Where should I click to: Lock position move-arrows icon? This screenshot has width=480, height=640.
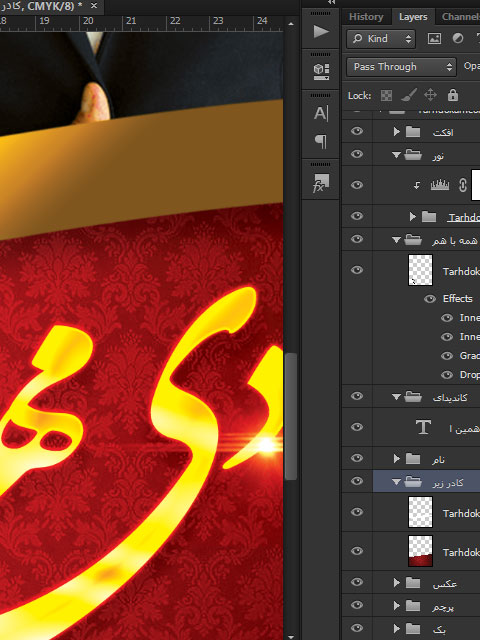click(x=430, y=95)
